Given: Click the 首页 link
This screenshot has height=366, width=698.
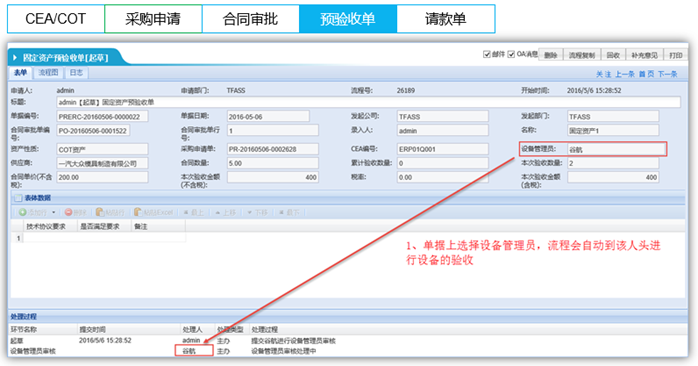Looking at the screenshot, I should pos(646,74).
